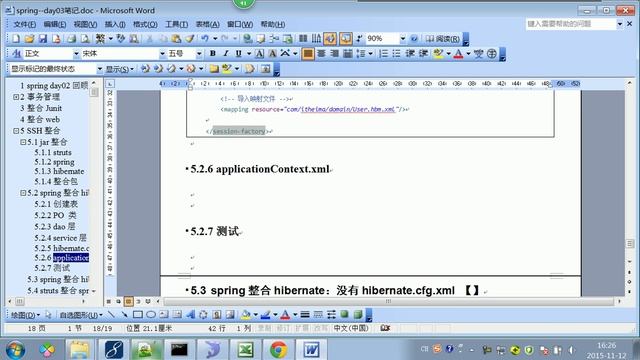Screen dimensions: 640x360
Task: Open the 显示(S) dropdown in the reviewing toolbar
Action: pos(120,69)
